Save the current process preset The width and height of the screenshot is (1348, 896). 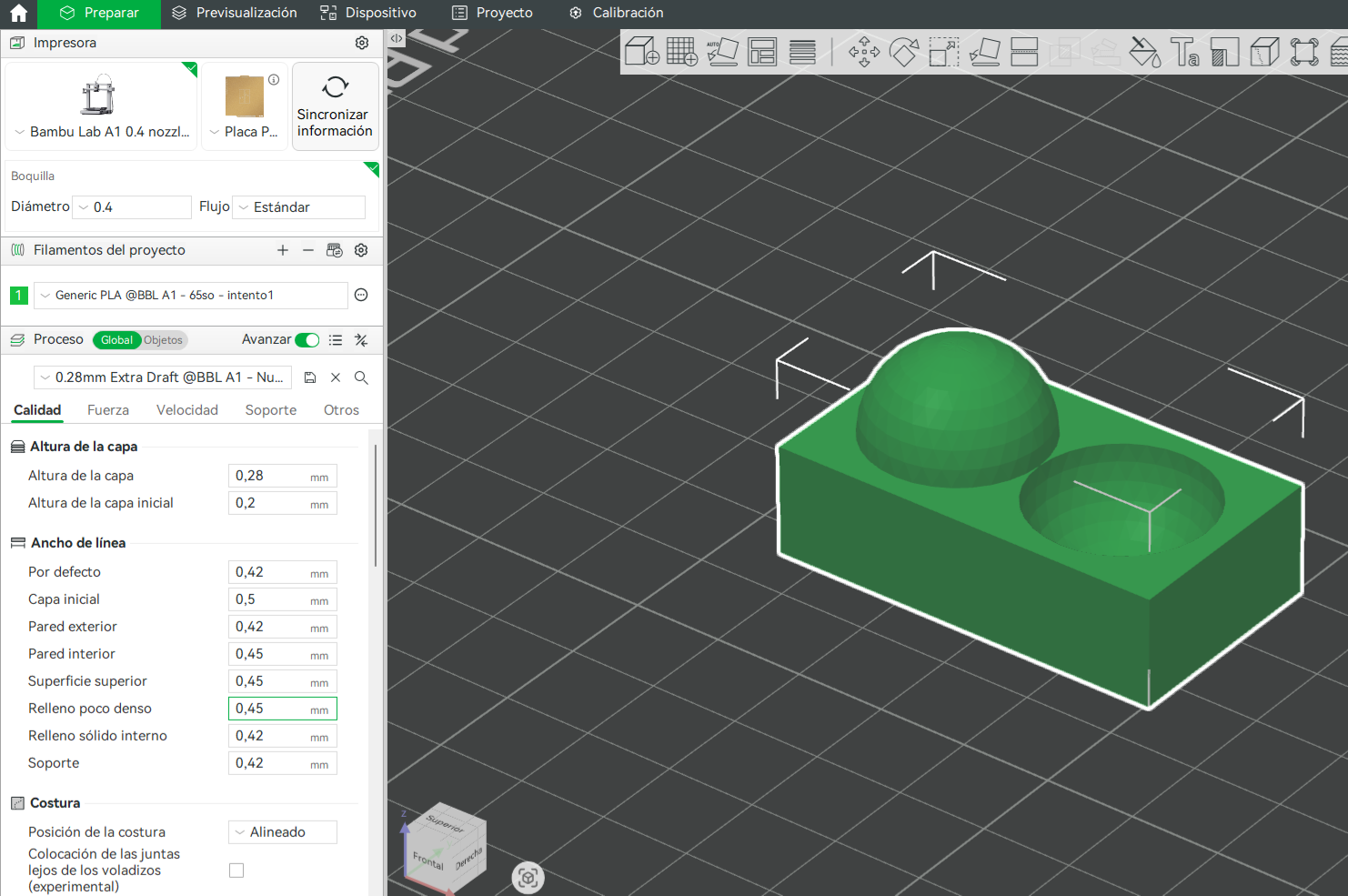310,378
